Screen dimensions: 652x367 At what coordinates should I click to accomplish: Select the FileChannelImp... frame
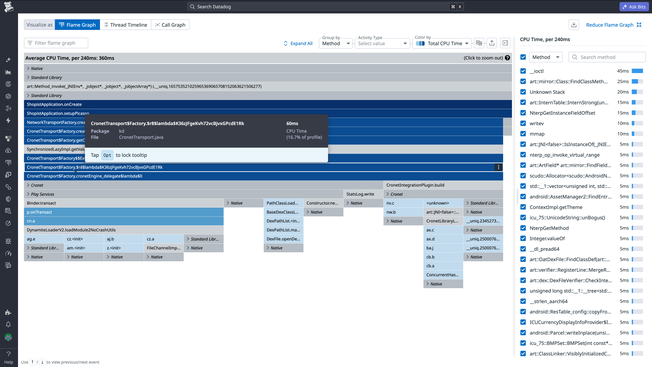[163, 248]
